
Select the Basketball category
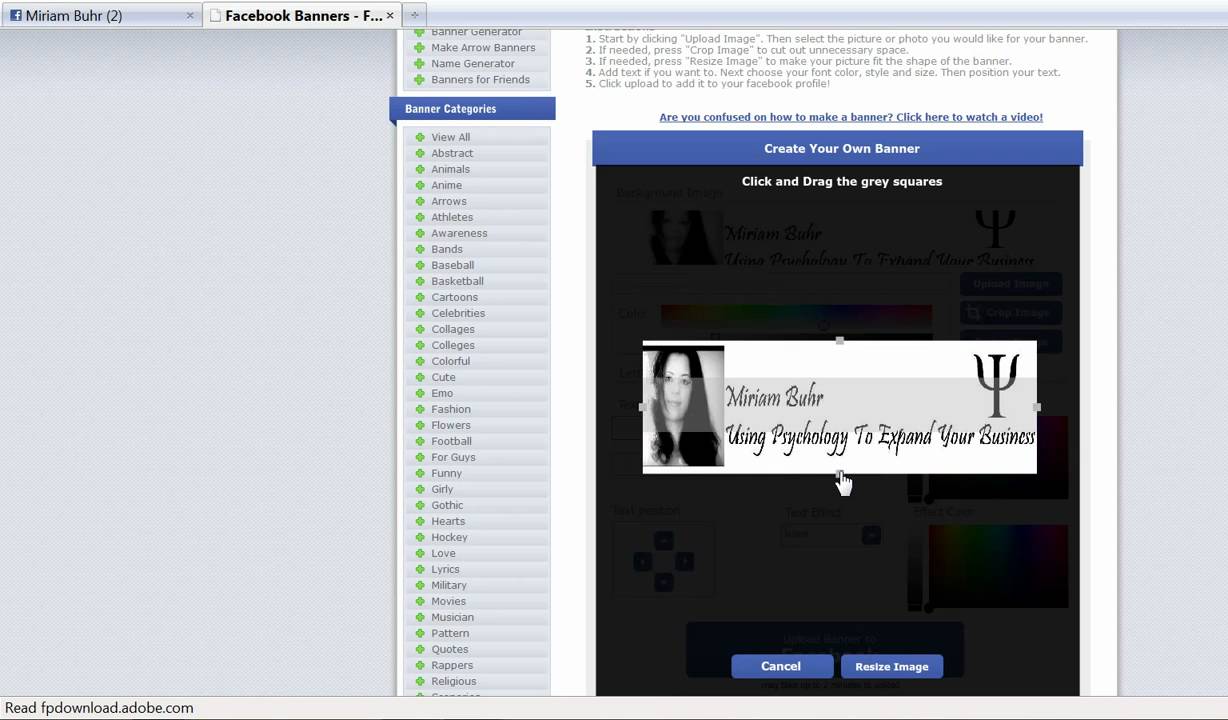(458, 281)
